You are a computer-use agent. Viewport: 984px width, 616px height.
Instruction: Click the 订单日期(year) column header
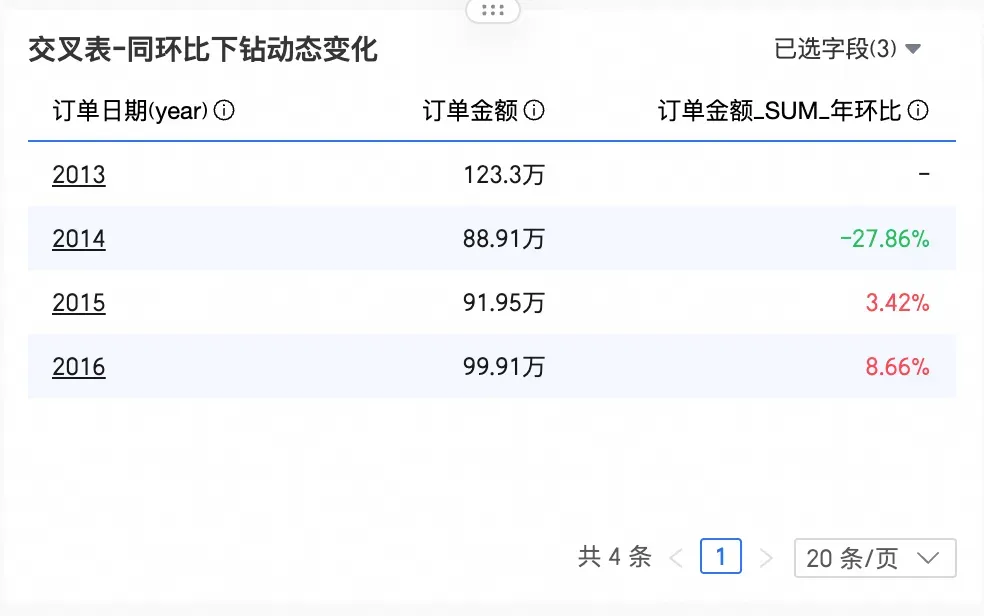click(x=130, y=110)
